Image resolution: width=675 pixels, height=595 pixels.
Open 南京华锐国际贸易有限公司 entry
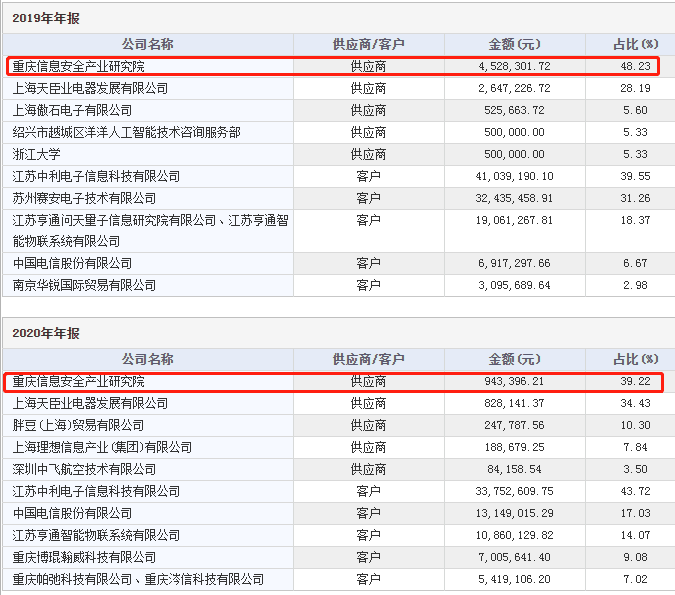(x=84, y=285)
